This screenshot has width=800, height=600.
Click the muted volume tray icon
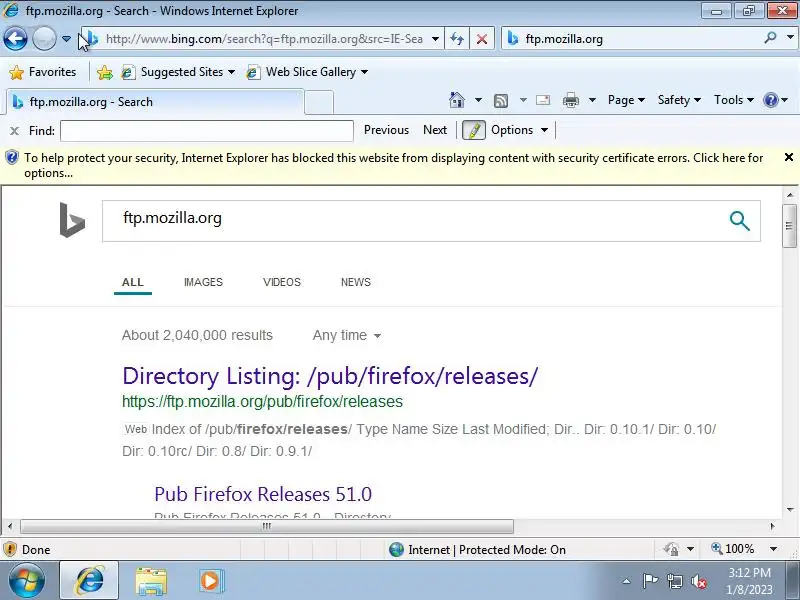(699, 581)
